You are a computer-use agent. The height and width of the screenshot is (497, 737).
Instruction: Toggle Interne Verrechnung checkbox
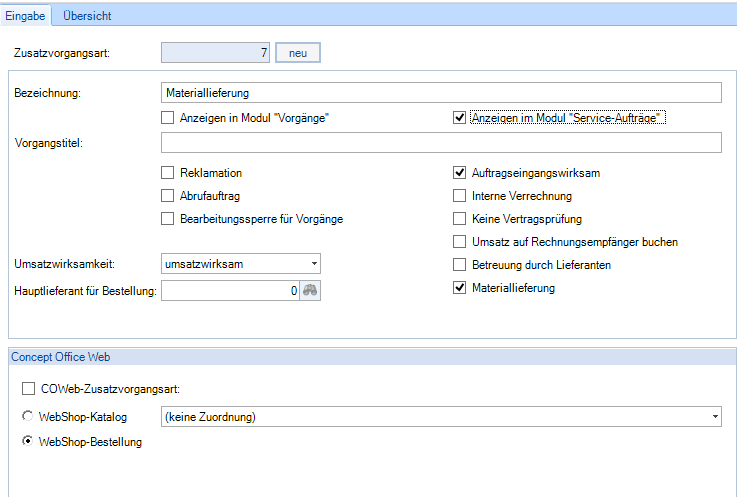(460, 196)
